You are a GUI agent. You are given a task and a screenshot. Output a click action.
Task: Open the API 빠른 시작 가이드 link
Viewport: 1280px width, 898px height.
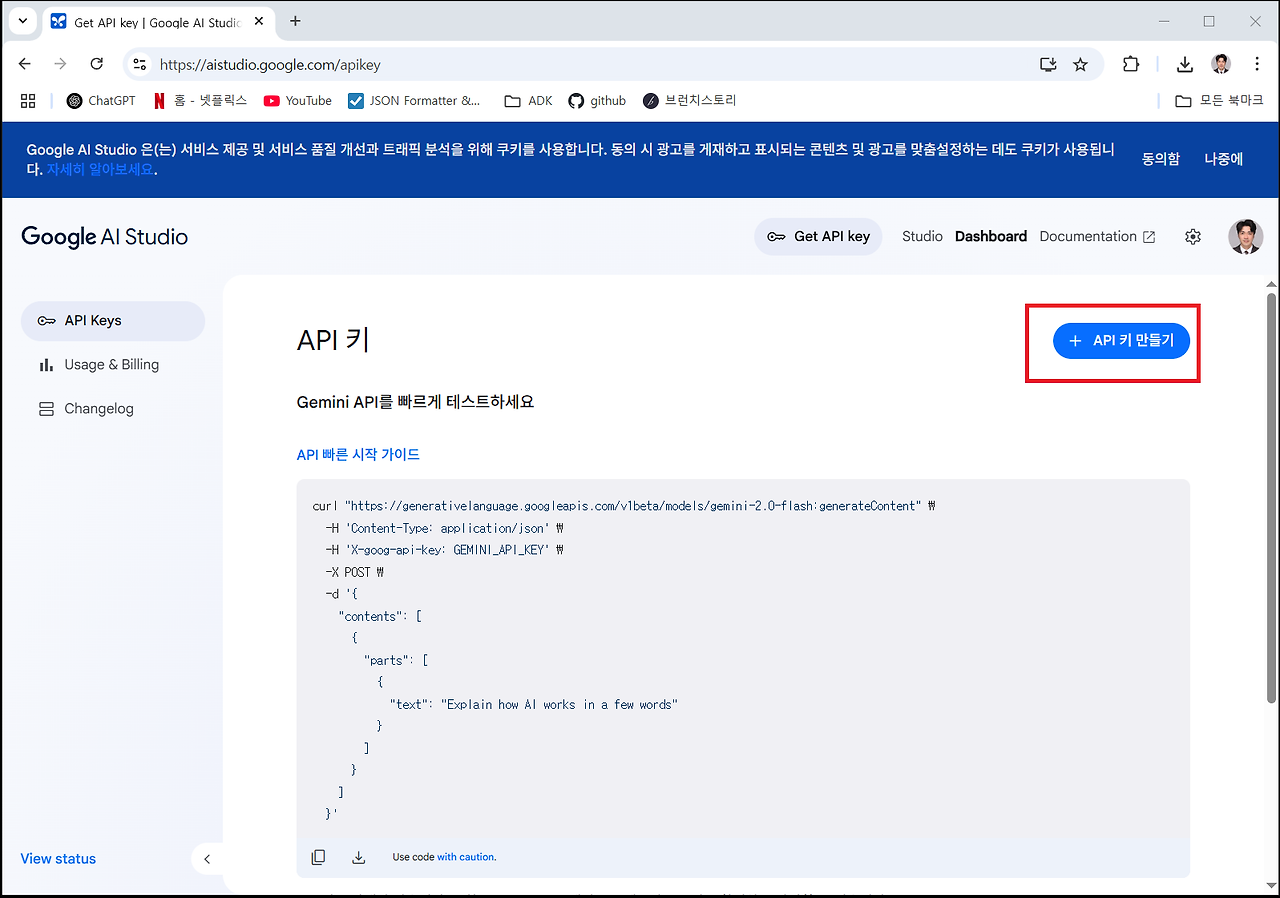click(358, 455)
